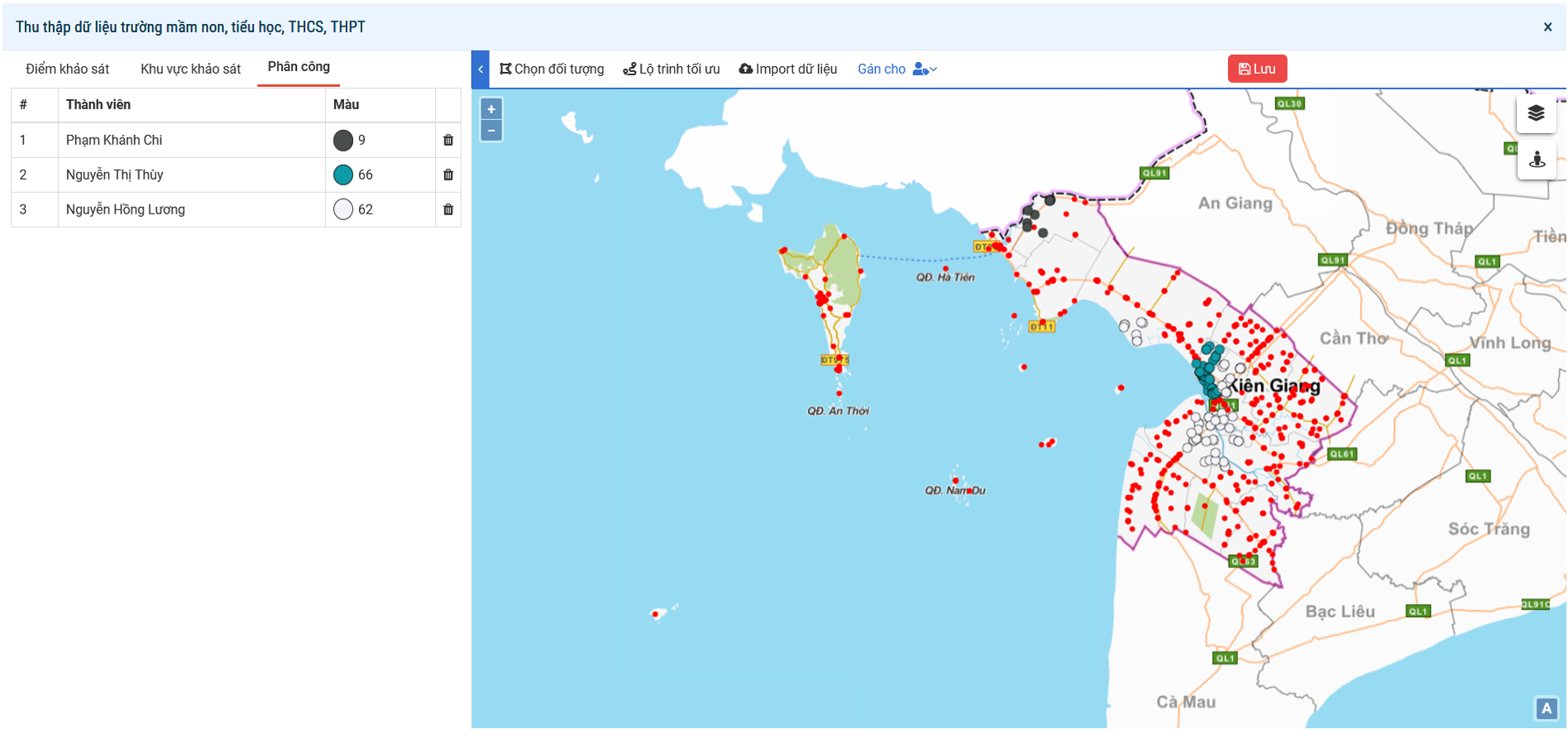
Task: Click Import dữ liệu button
Action: pyautogui.click(x=788, y=70)
